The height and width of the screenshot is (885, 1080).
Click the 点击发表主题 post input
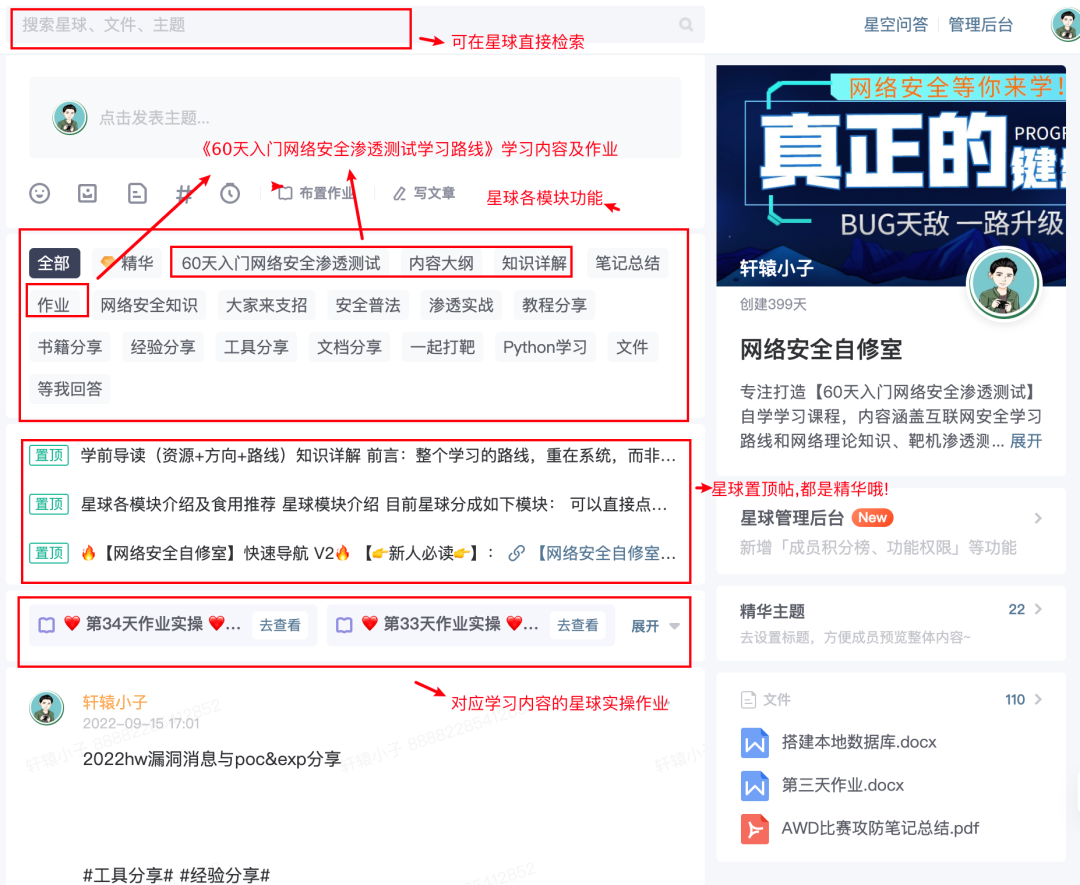355,118
